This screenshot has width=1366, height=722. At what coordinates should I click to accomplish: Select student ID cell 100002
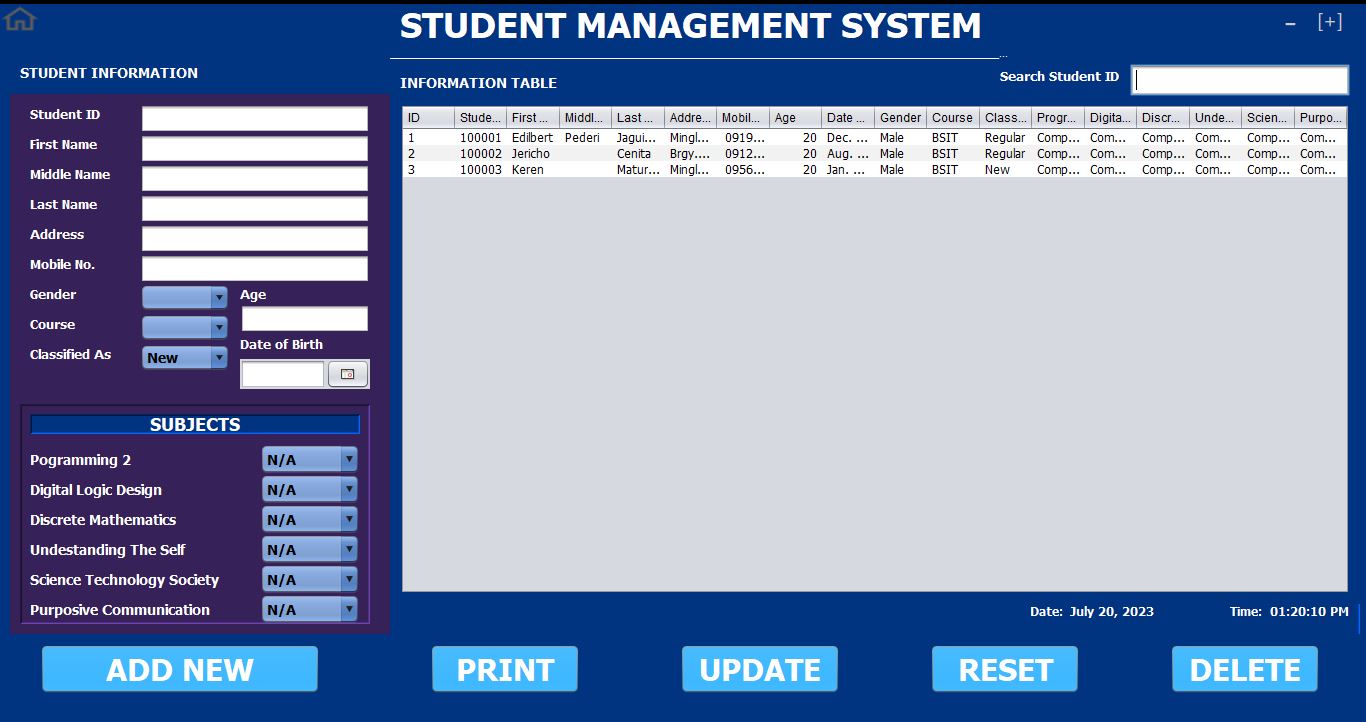[x=481, y=154]
